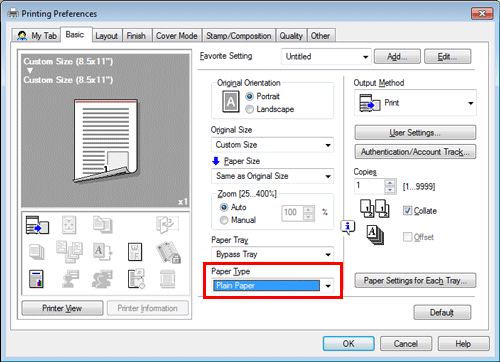This screenshot has height=362, width=500.
Task: Click the grayed page icon with four arrows
Action: pos(69,225)
